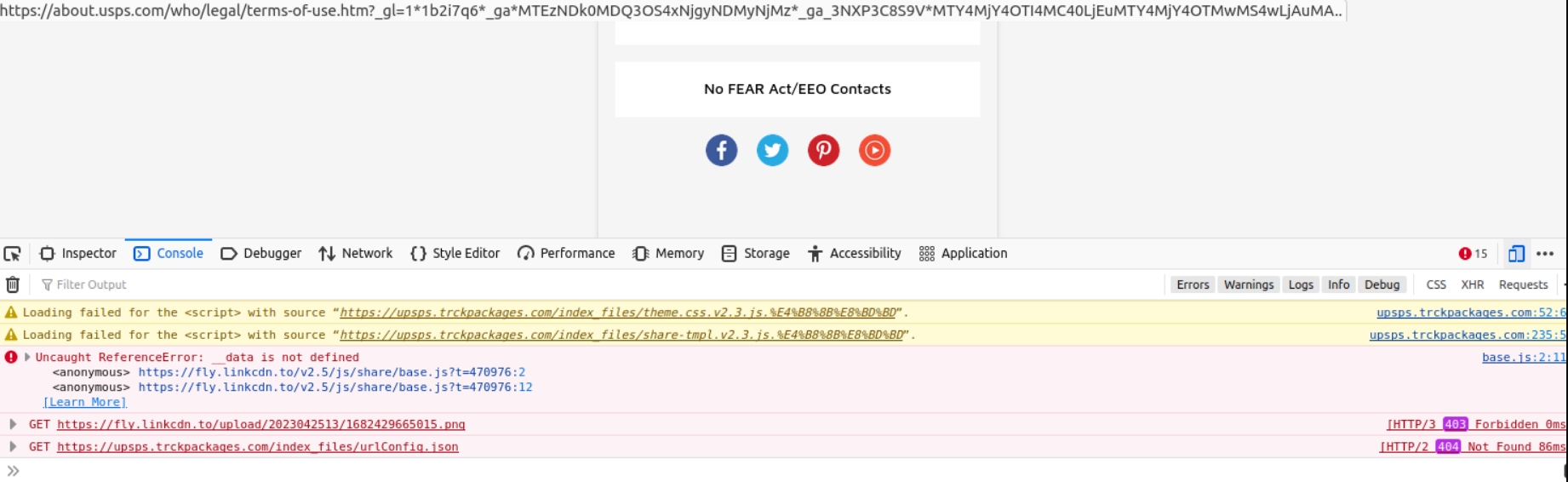Open the Learn More link

point(85,402)
